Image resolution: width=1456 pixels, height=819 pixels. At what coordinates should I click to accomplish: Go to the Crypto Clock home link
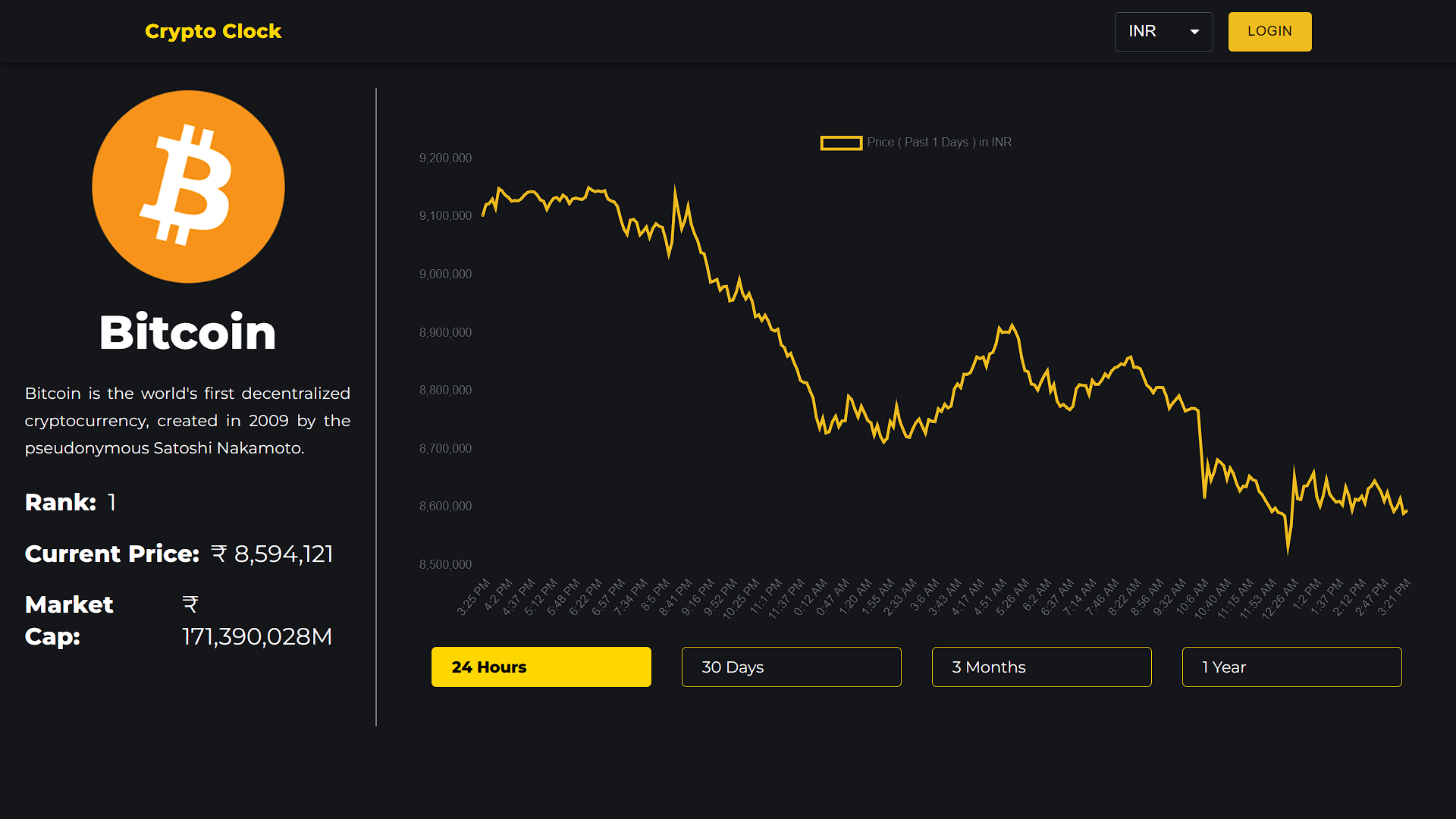click(213, 31)
